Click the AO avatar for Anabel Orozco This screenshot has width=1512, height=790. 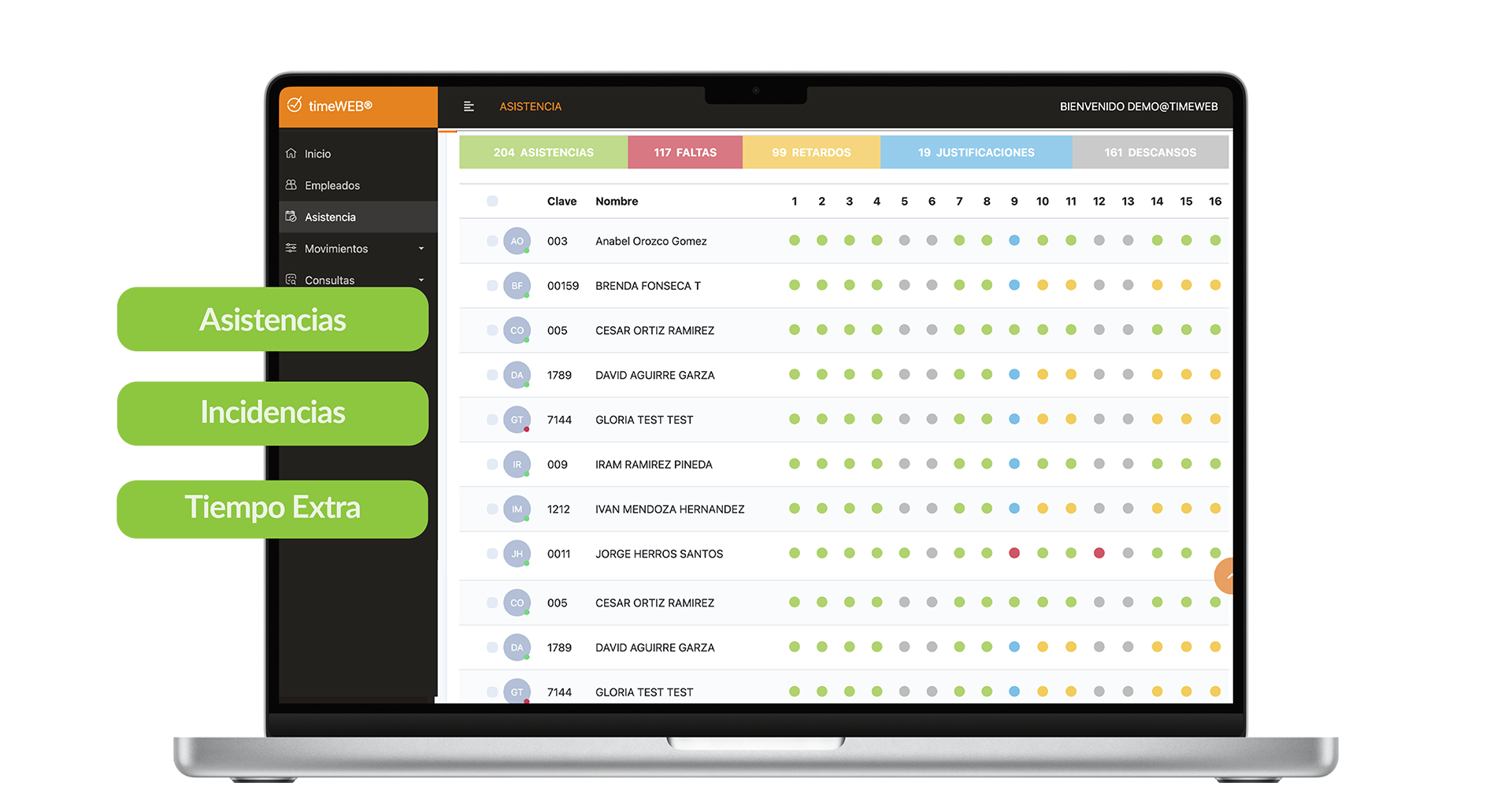tap(517, 241)
